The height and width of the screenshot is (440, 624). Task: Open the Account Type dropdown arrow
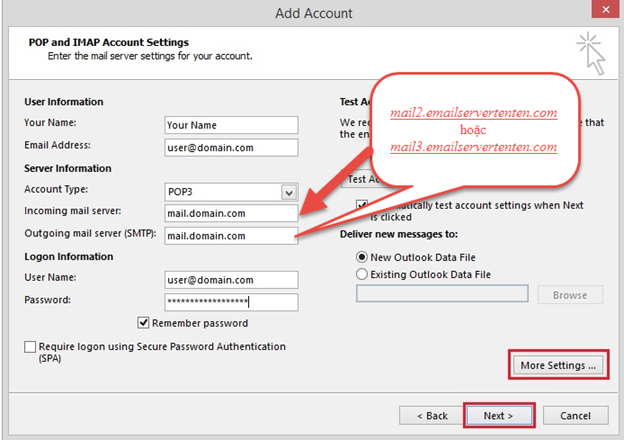click(289, 191)
